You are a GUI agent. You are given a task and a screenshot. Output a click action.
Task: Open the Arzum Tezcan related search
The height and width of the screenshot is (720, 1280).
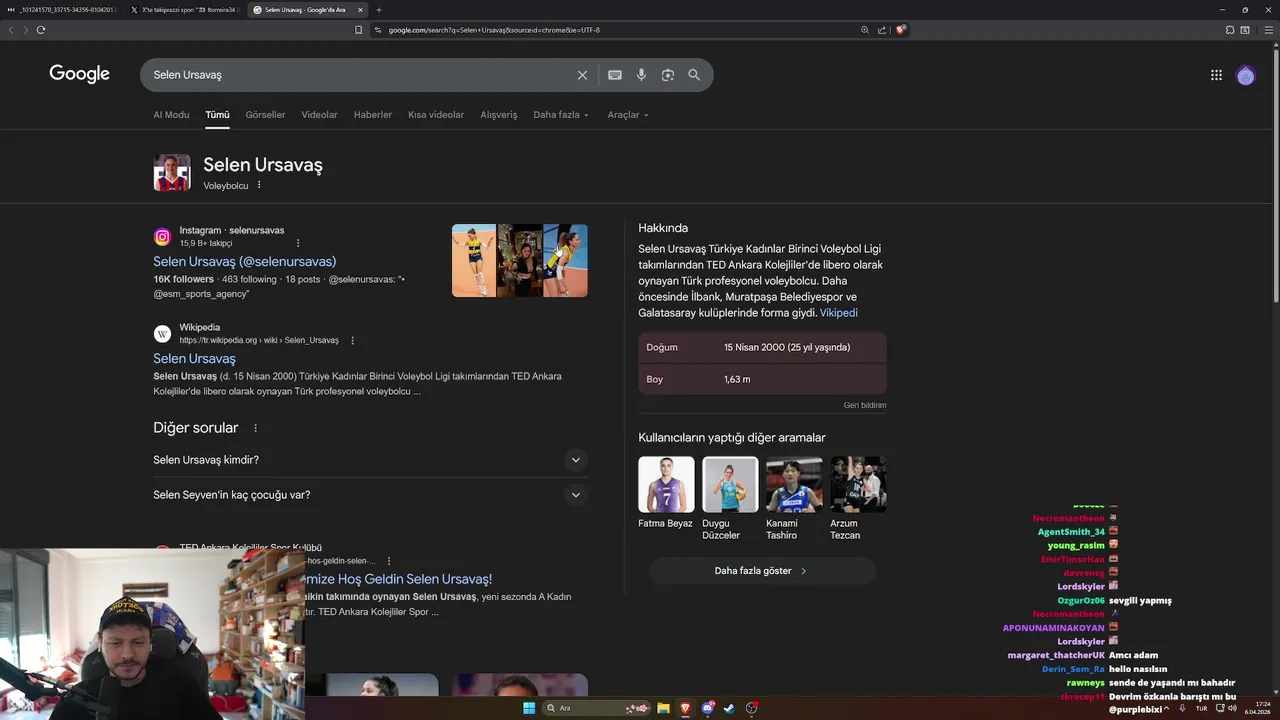858,498
